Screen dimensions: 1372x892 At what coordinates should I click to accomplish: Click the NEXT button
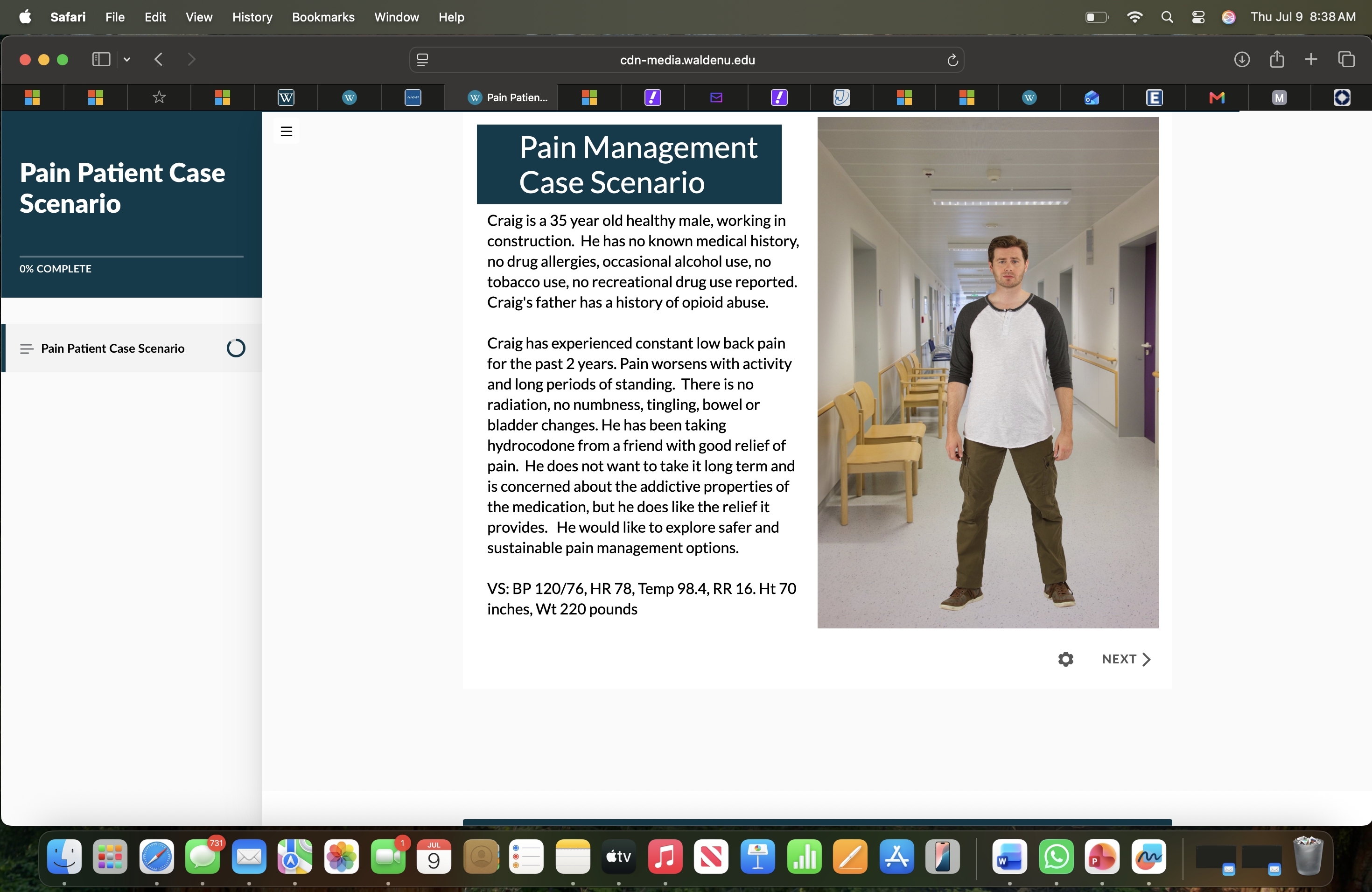pyautogui.click(x=1126, y=659)
